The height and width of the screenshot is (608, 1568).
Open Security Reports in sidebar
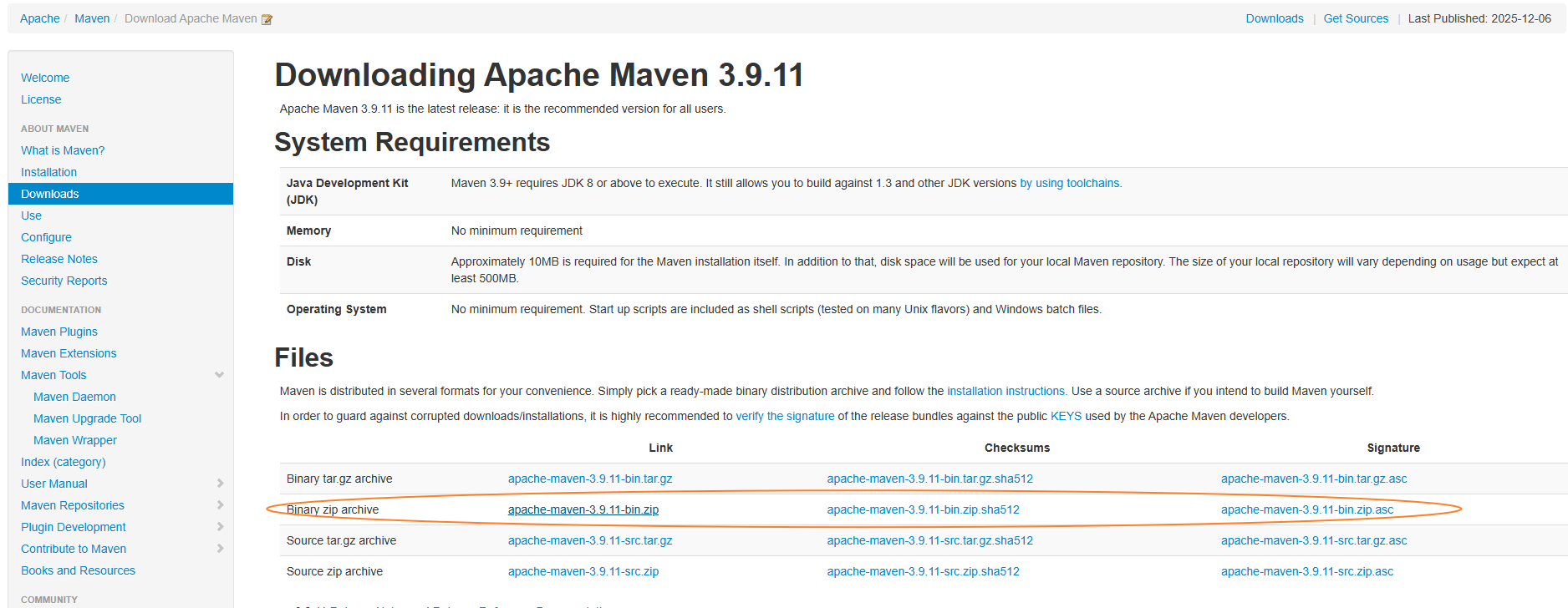[x=64, y=281]
